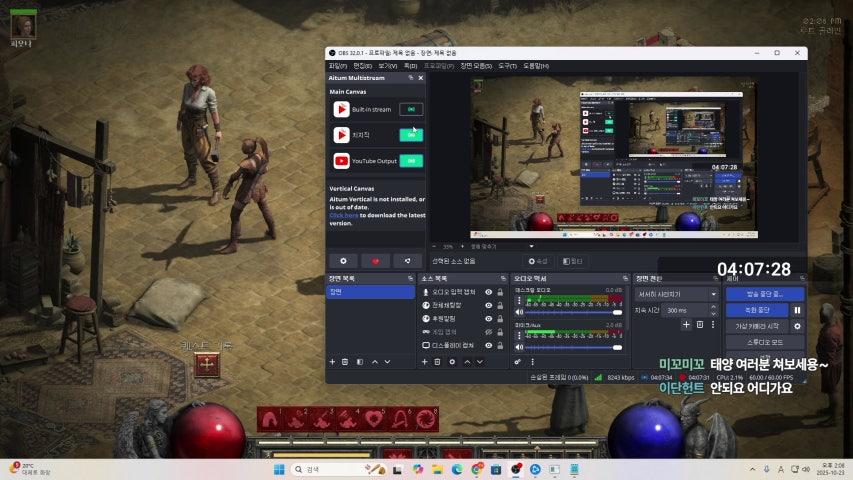Click the 'Click here' download link
This screenshot has width=853, height=480.
(344, 215)
